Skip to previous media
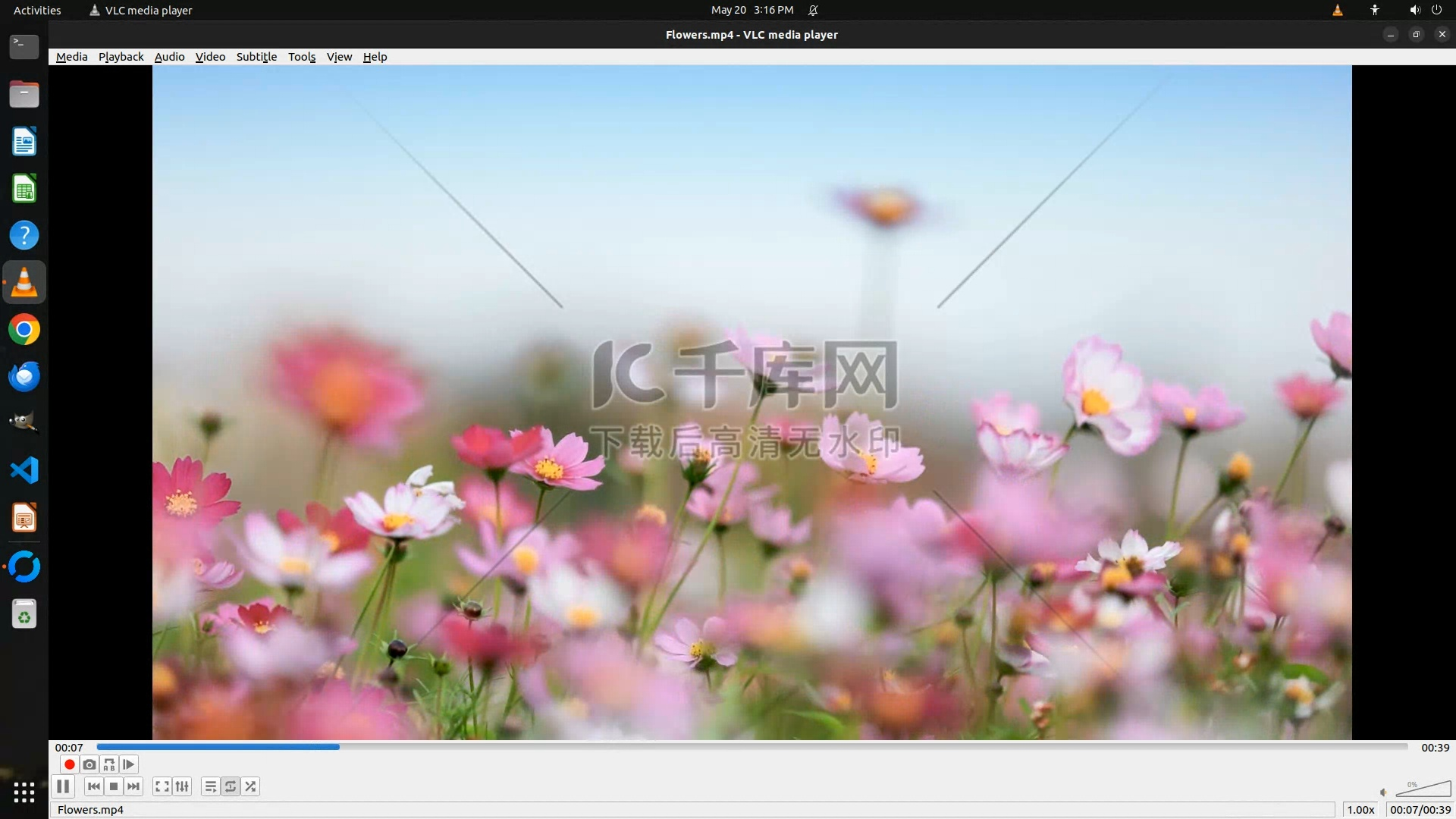 click(93, 786)
